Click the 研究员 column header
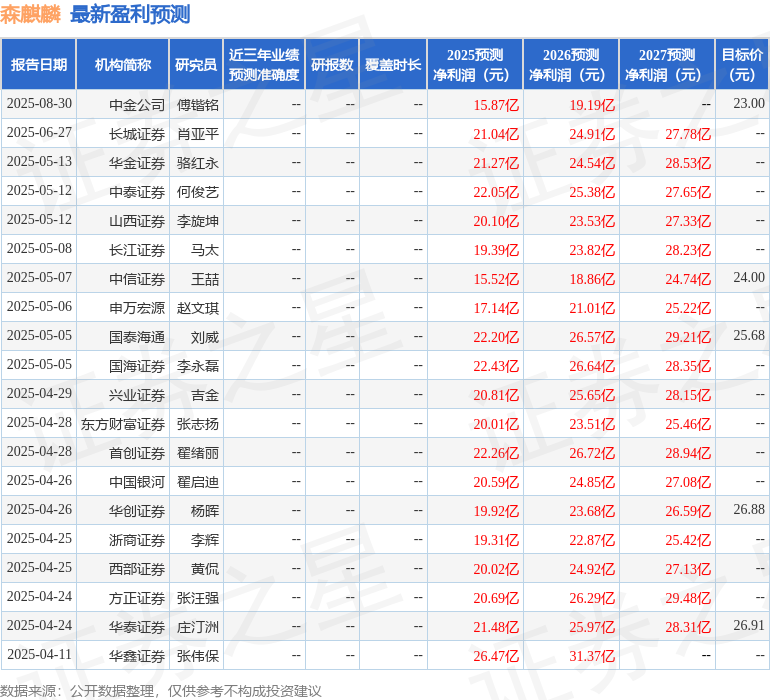This screenshot has height=700, width=770. point(196,64)
